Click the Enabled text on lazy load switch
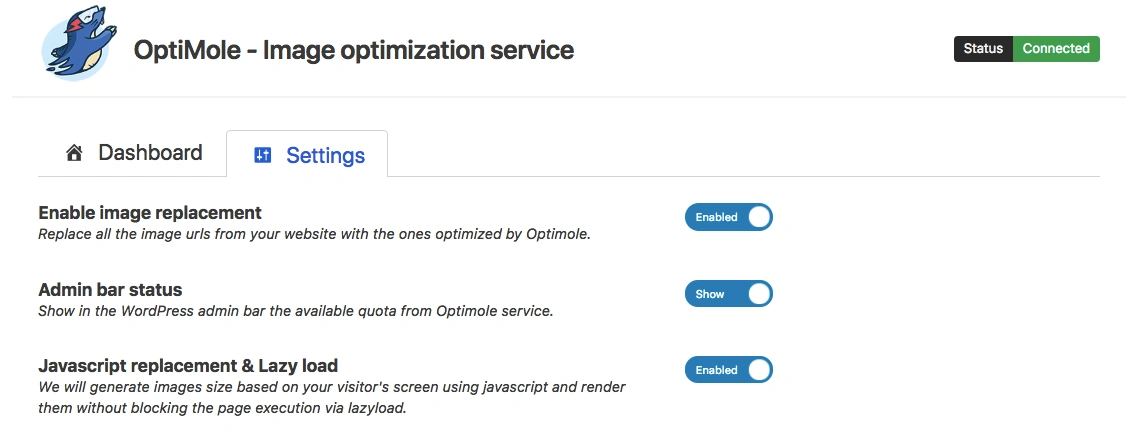 tap(716, 370)
